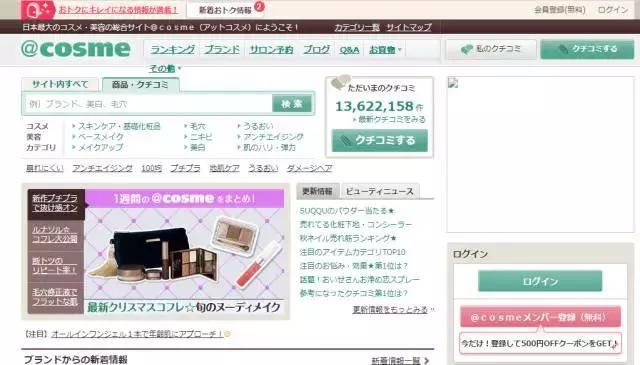Open 参考になったクチコミ第1位は？ item
This screenshot has height=365, width=640.
pos(354,293)
